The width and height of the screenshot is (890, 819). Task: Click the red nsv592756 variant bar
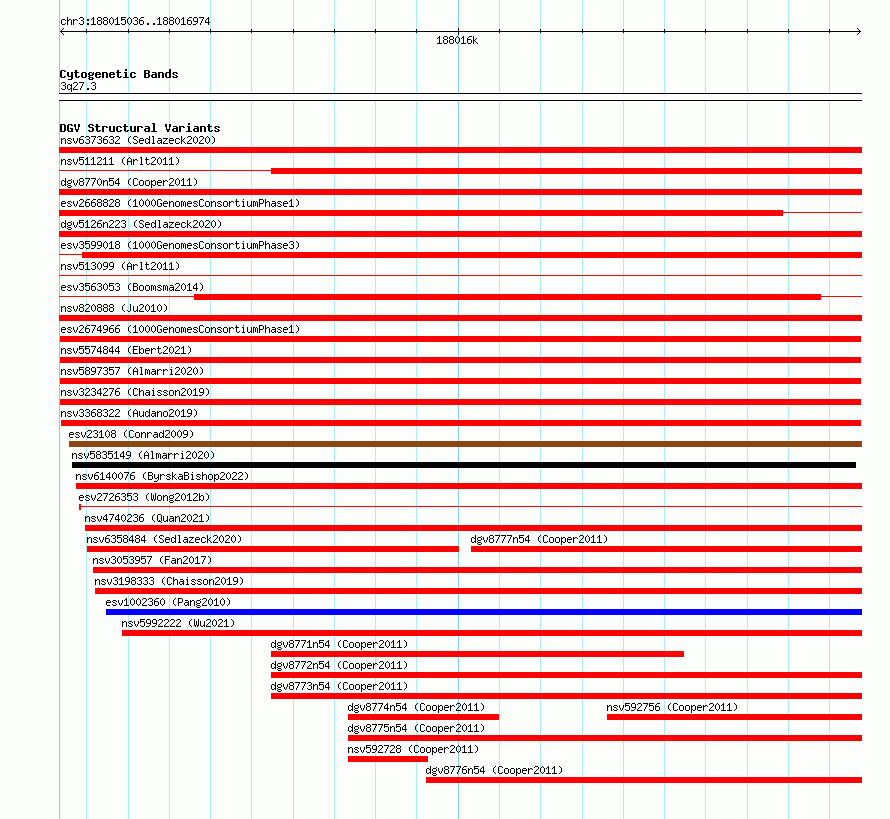coord(734,717)
